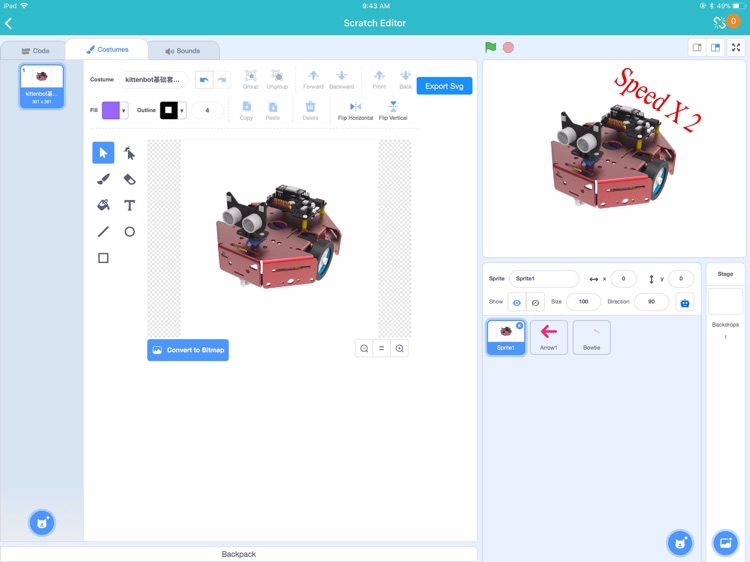Open Outline color dropdown
Image resolution: width=750 pixels, height=562 pixels.
(182, 110)
